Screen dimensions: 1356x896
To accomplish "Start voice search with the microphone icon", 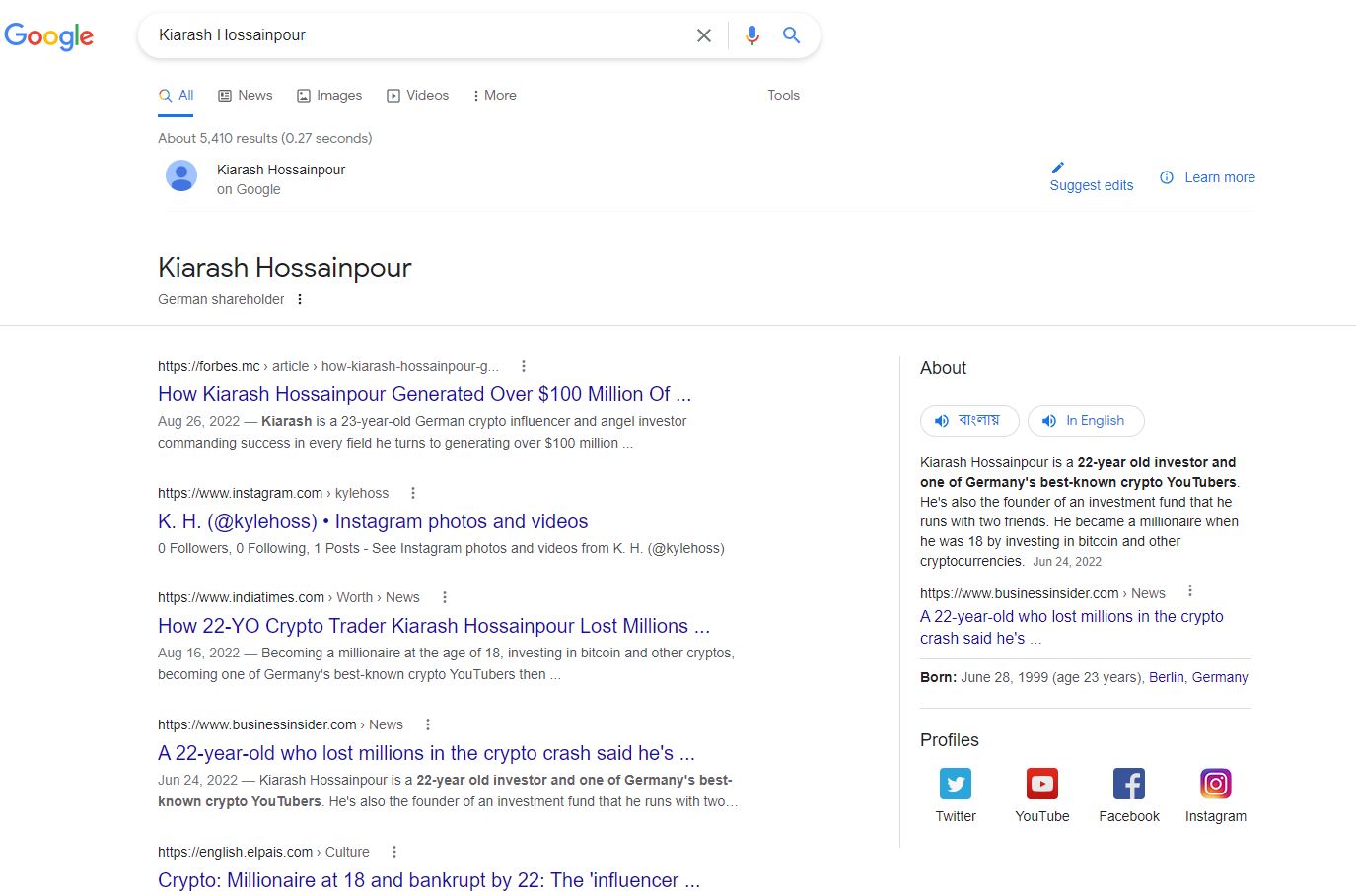I will pos(752,35).
